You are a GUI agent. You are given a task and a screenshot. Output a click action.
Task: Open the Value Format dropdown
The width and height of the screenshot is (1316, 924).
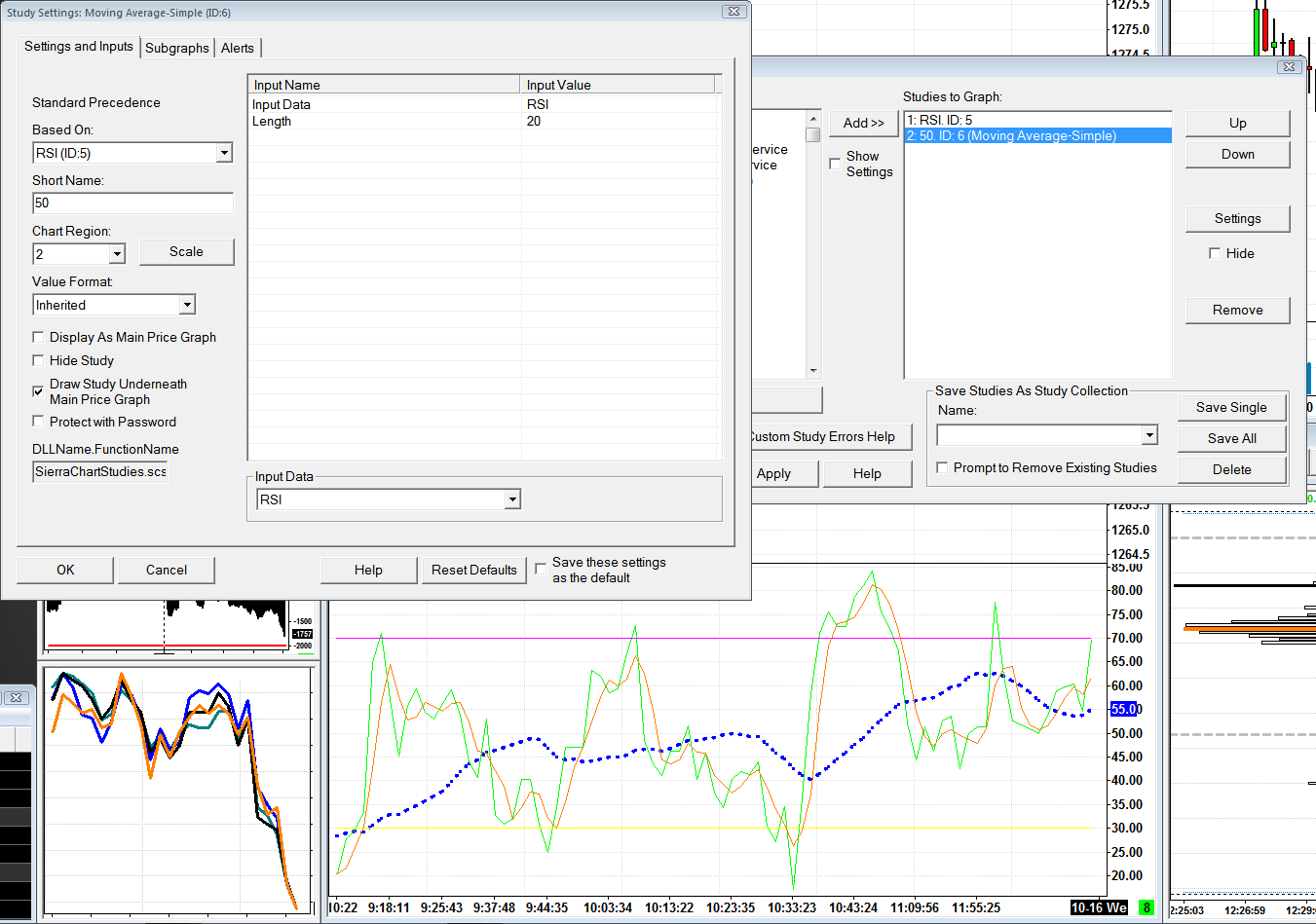tap(186, 305)
